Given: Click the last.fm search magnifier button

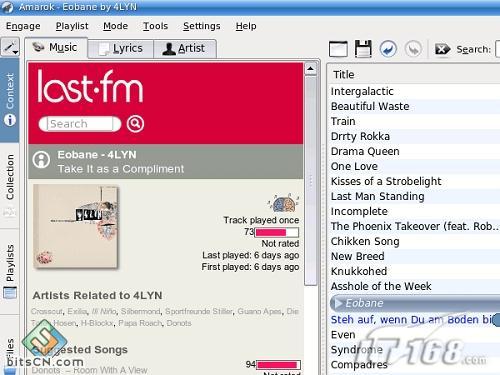Looking at the screenshot, I should (x=135, y=124).
